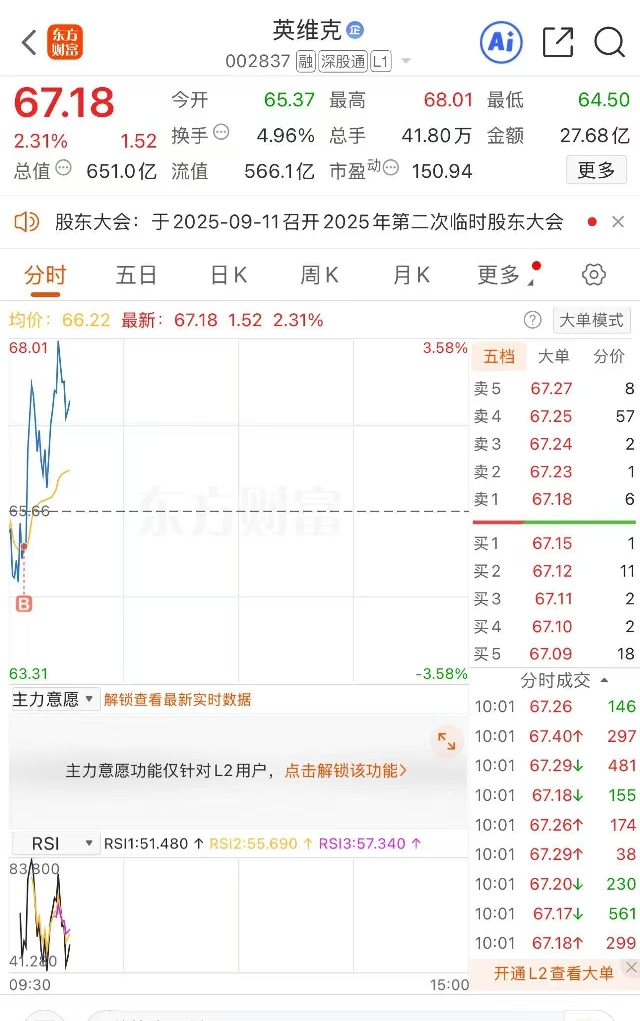Tap the question mark help icon
This screenshot has width=640, height=1021.
[532, 320]
